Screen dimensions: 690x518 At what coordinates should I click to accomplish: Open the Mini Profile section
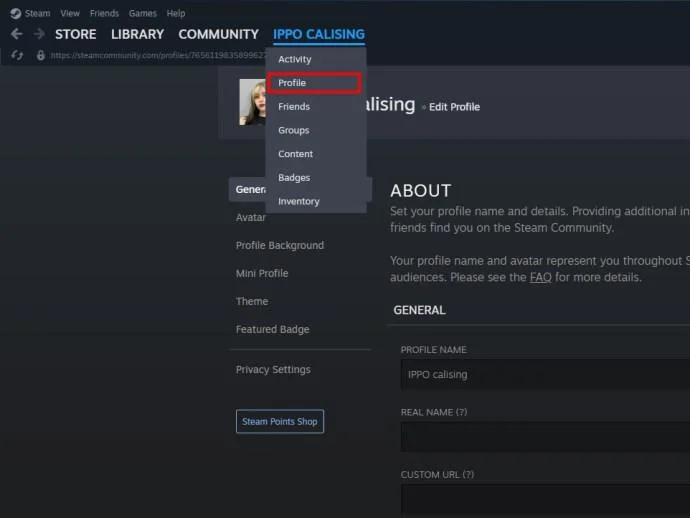point(262,274)
